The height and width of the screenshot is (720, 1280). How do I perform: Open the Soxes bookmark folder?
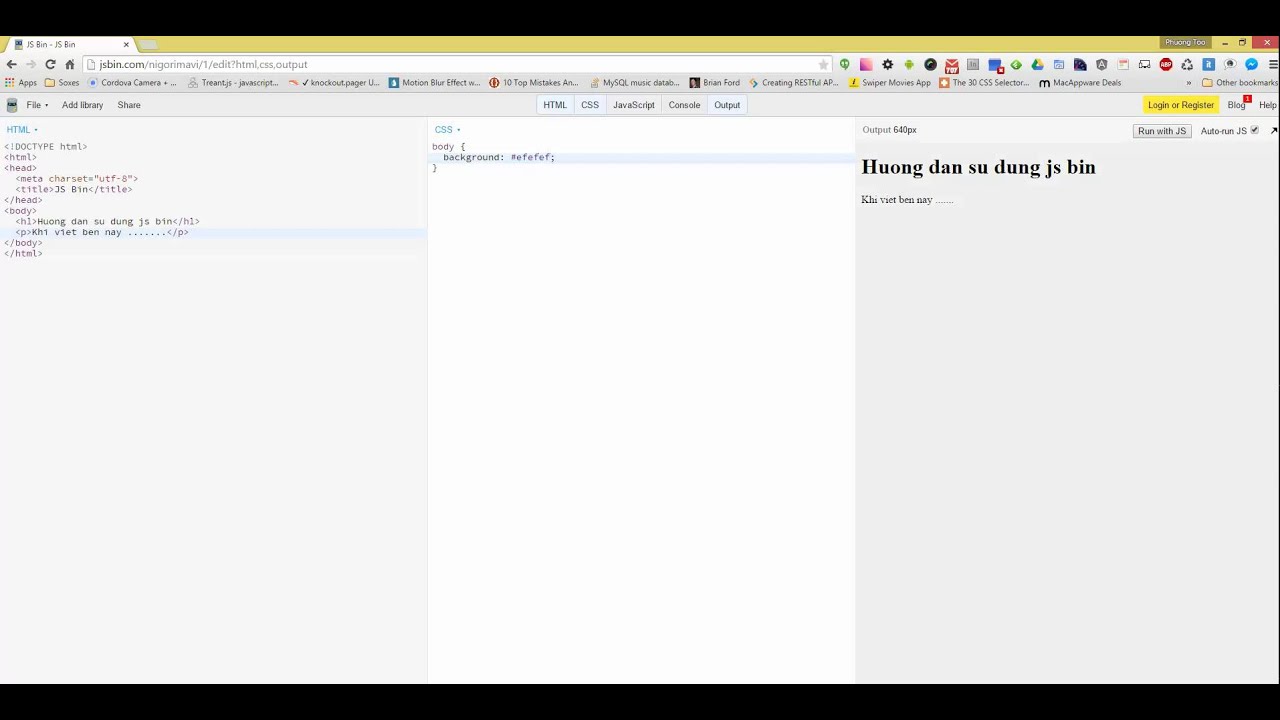62,83
